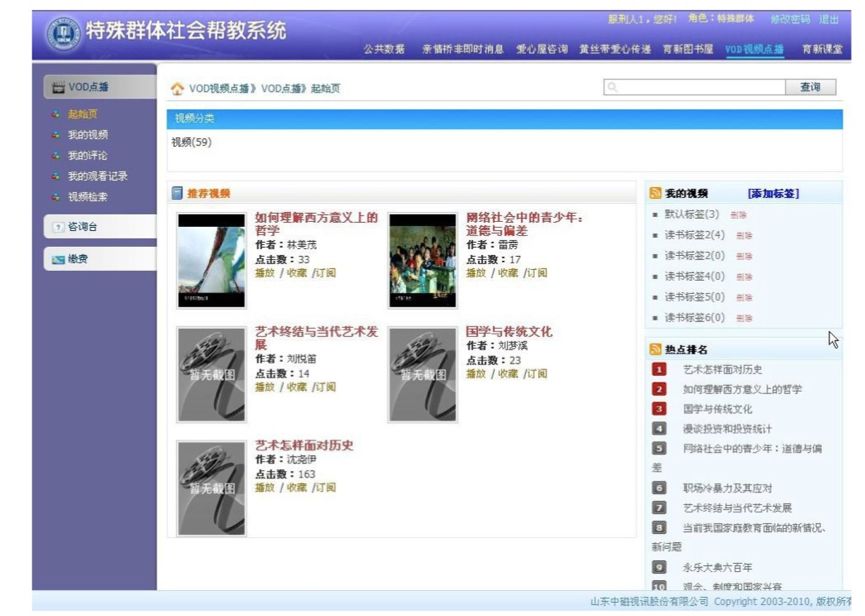
Task: Click the 删除 link beside 默认标签(3)
Action: pos(739,215)
